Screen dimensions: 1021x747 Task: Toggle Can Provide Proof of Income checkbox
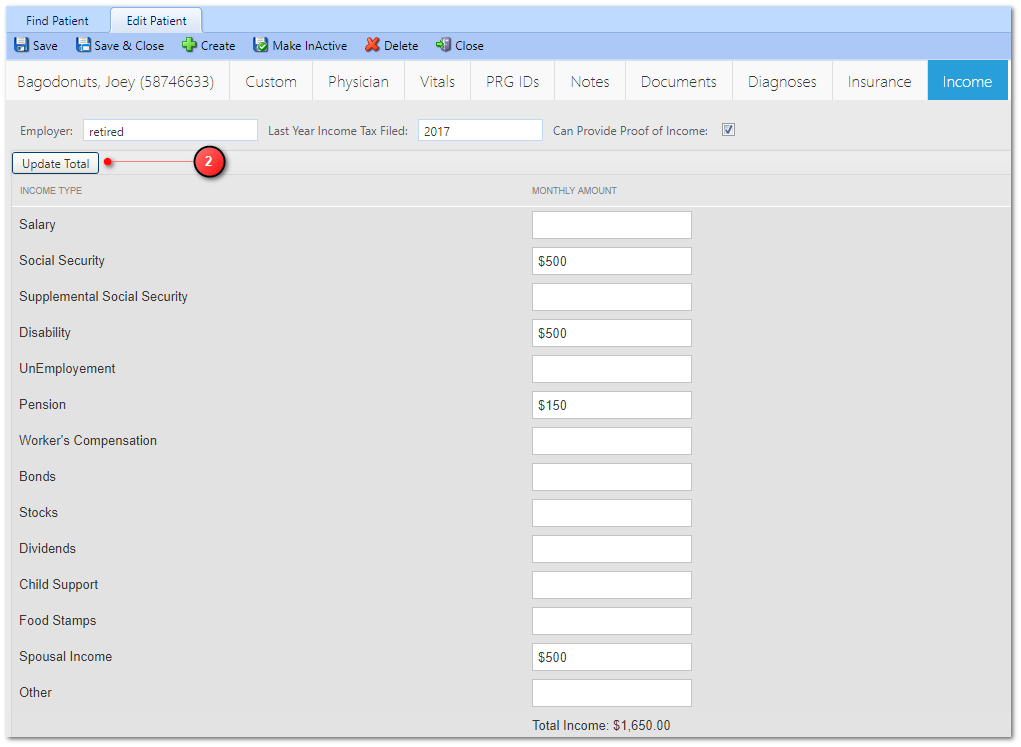point(728,130)
